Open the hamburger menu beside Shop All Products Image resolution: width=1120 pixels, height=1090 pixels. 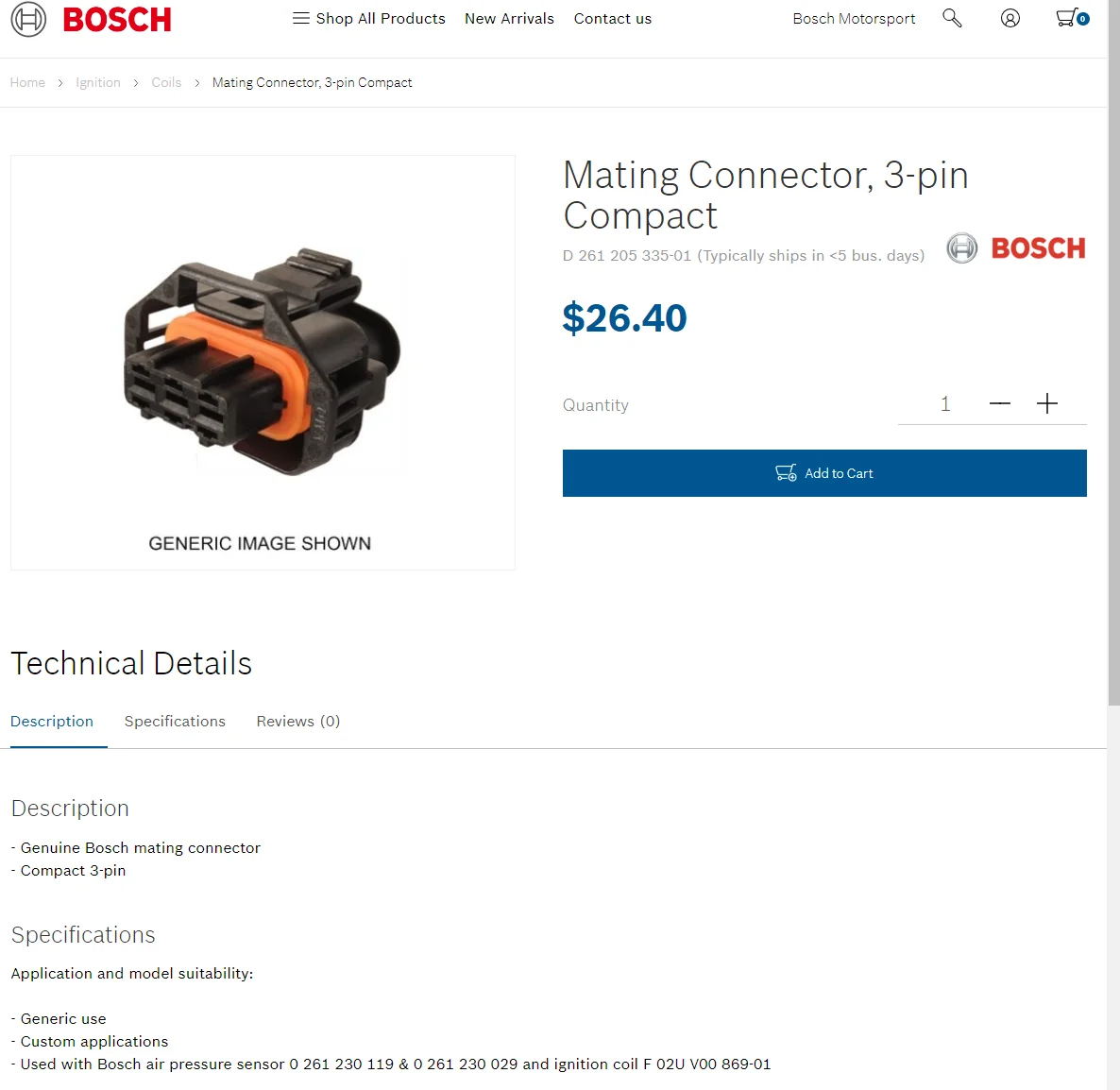[301, 18]
